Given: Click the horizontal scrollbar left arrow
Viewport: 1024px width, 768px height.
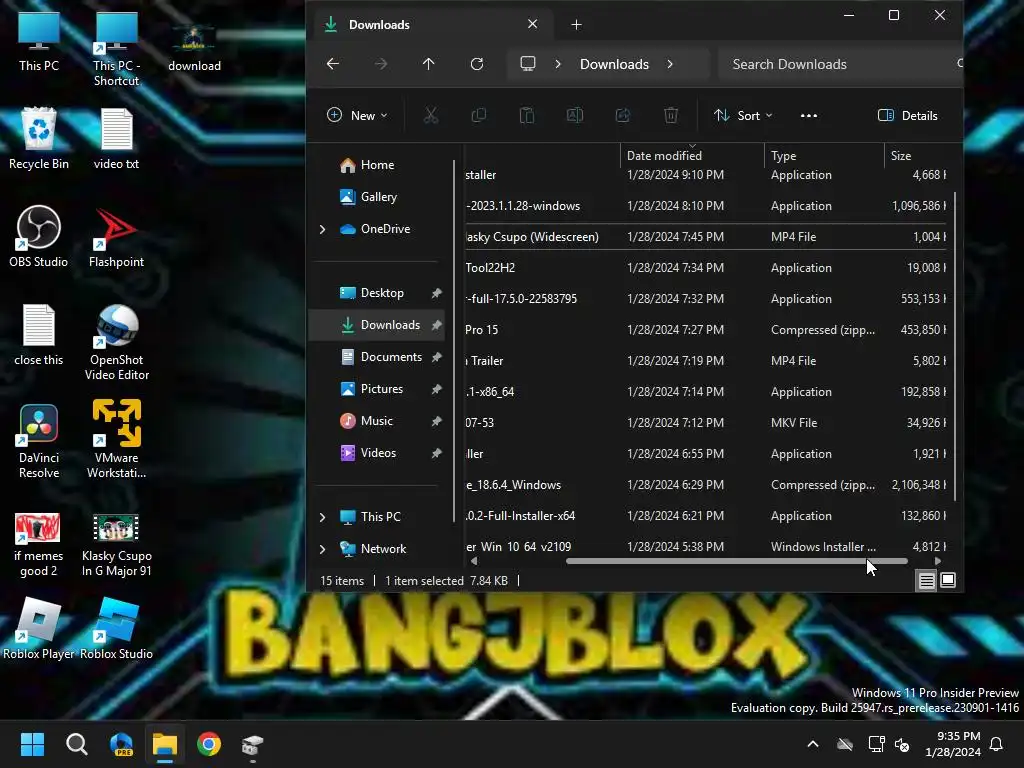Looking at the screenshot, I should pyautogui.click(x=474, y=561).
